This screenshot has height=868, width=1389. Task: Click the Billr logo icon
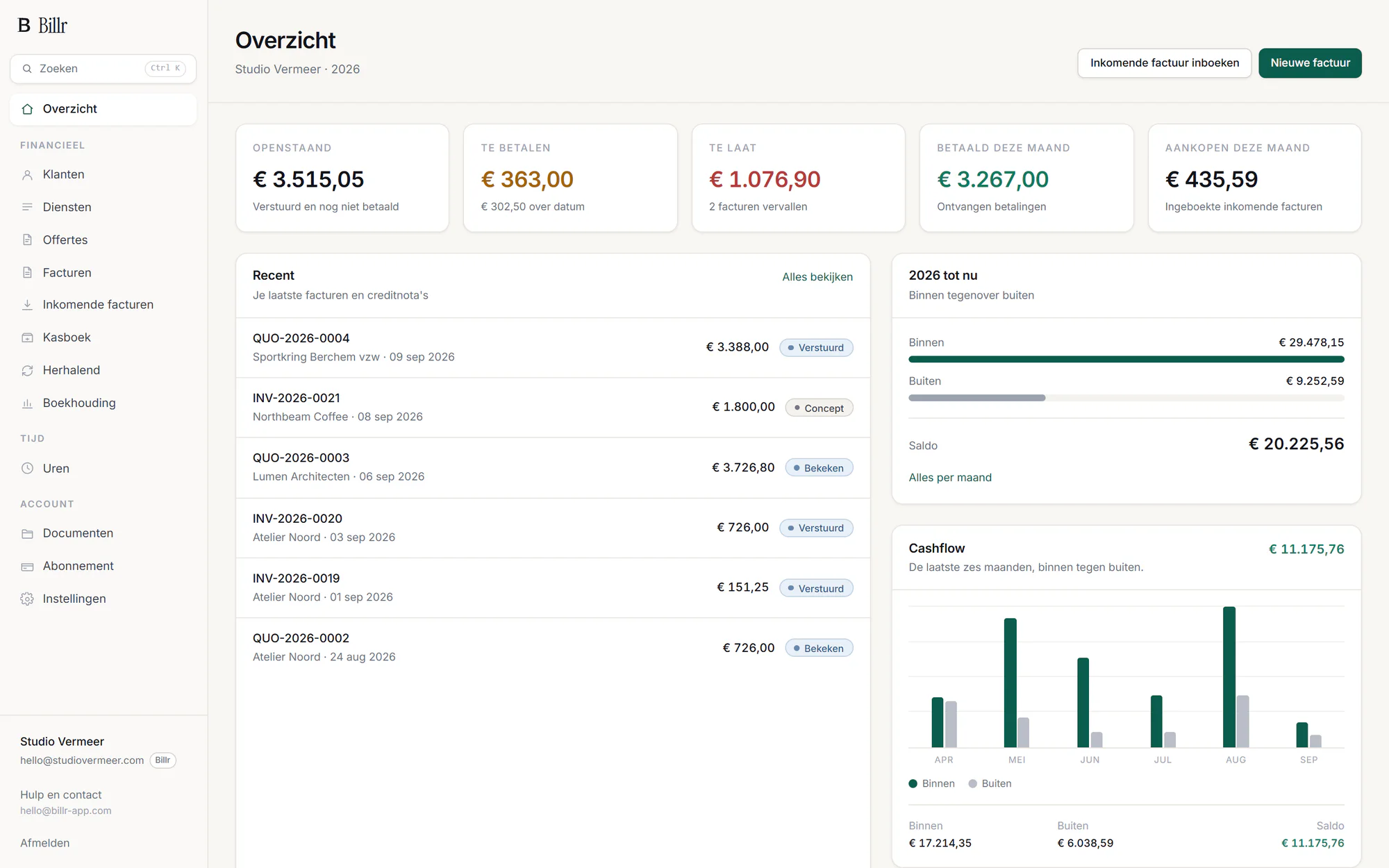point(24,26)
